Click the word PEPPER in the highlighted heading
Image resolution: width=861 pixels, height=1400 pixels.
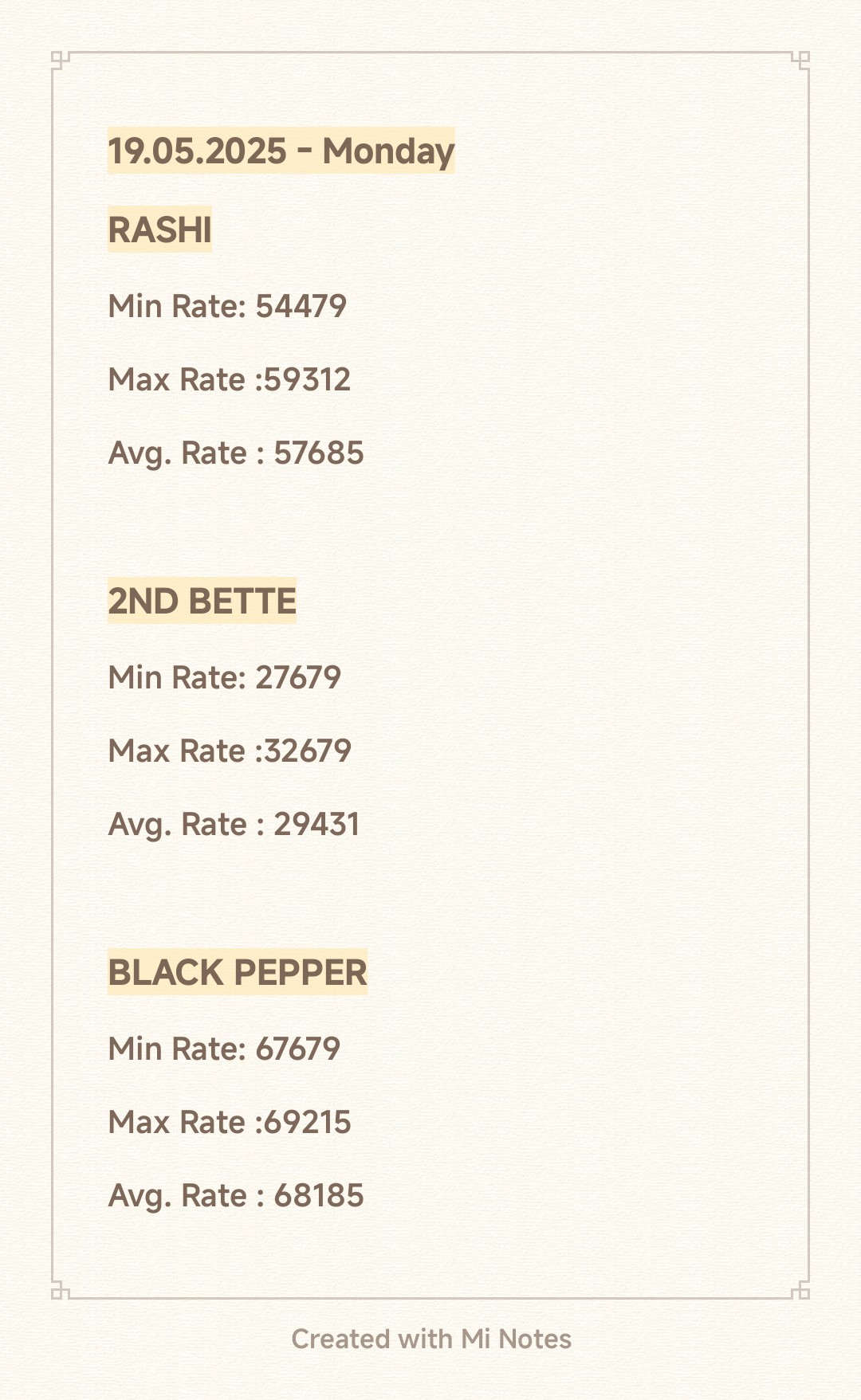[301, 972]
